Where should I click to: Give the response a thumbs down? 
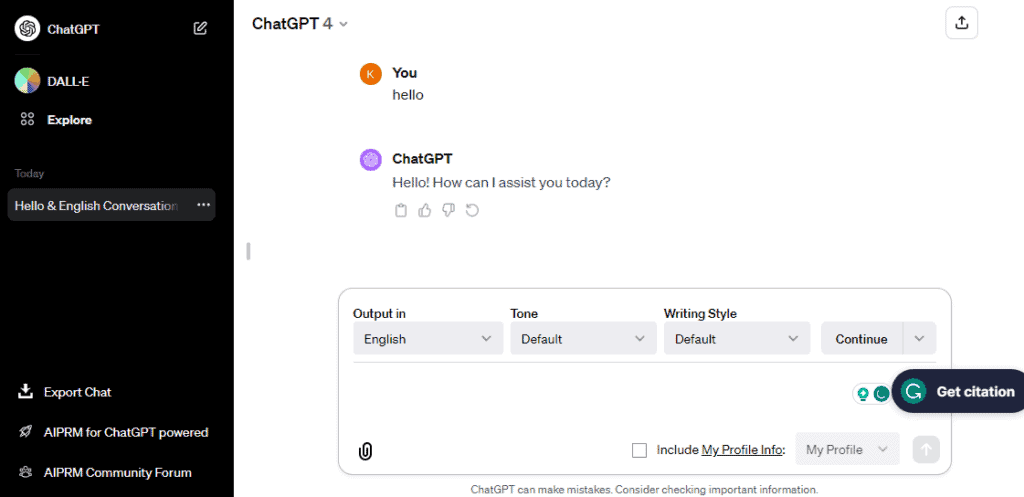click(449, 210)
